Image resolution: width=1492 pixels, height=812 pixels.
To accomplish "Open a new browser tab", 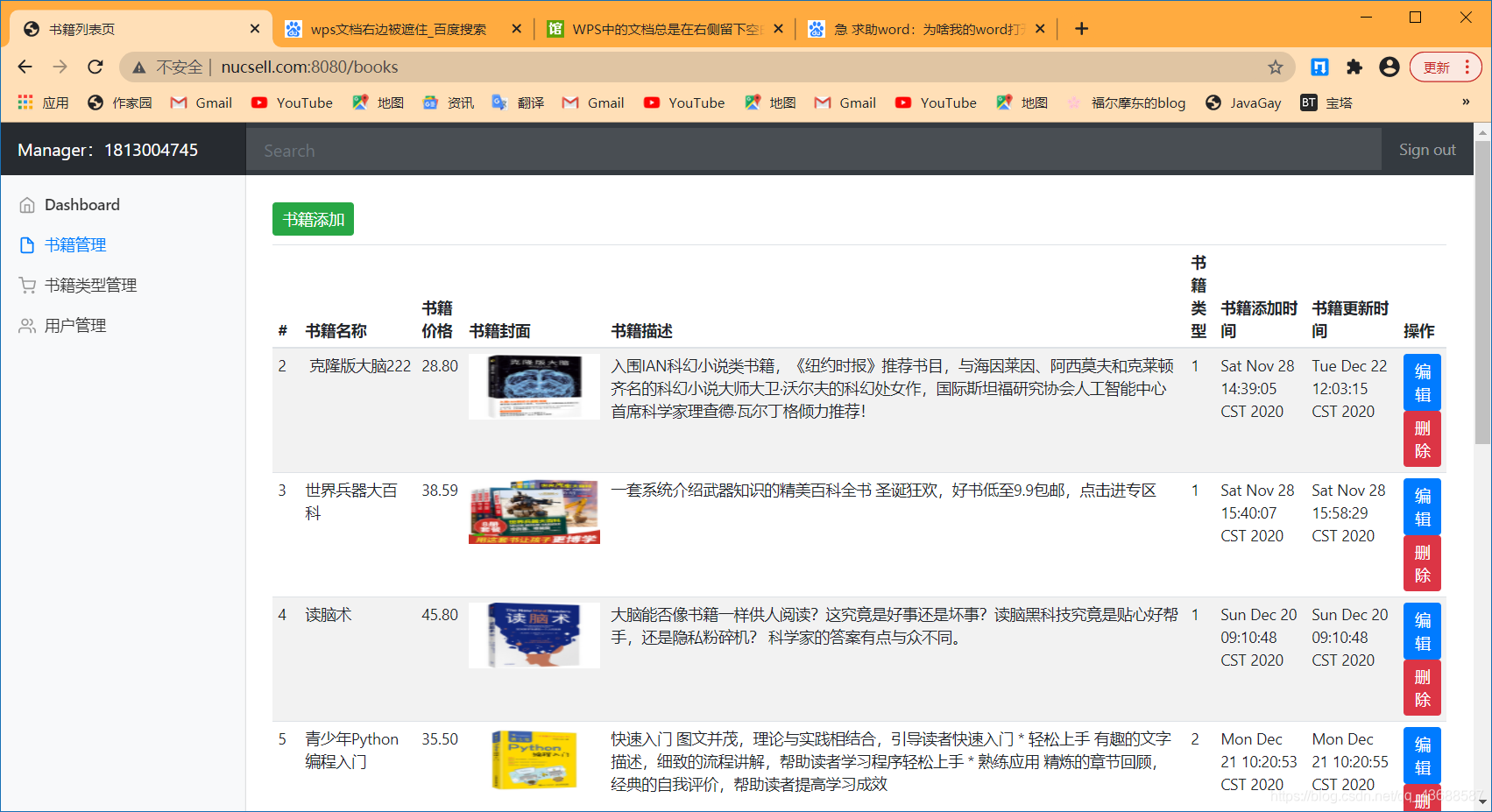I will point(1082,29).
